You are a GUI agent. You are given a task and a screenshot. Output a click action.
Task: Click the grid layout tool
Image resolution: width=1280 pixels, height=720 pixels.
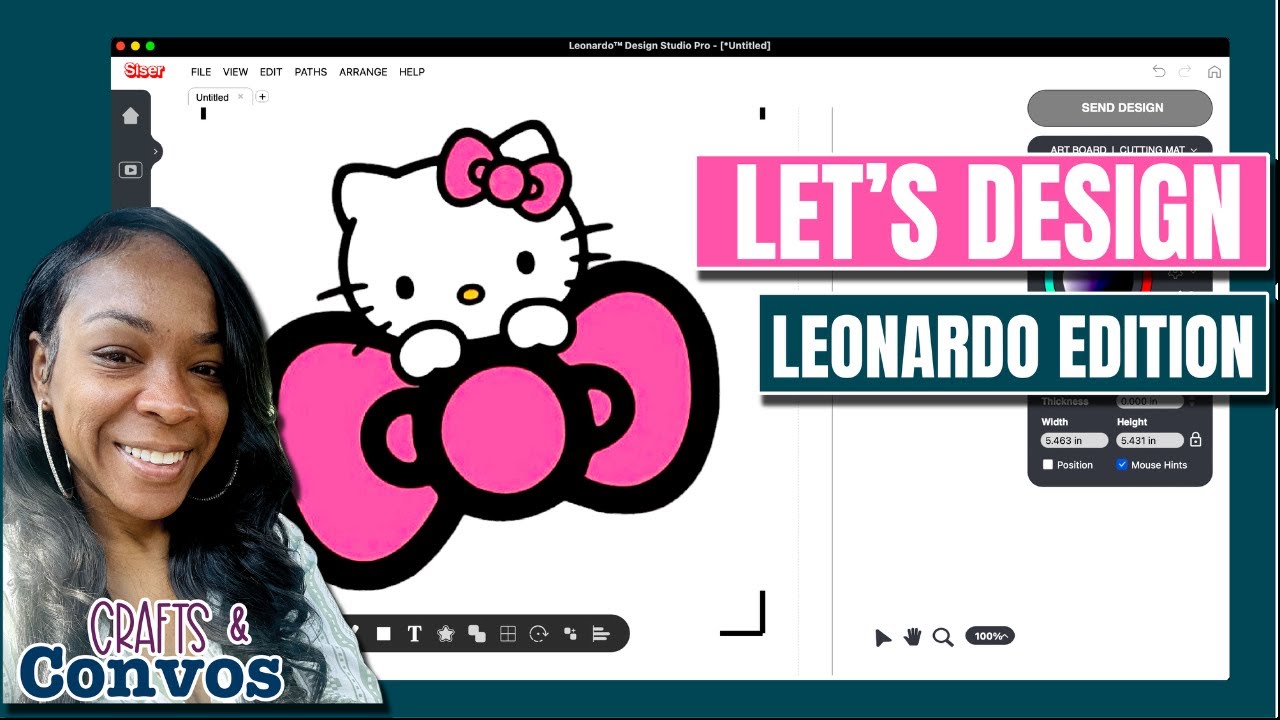click(x=508, y=633)
